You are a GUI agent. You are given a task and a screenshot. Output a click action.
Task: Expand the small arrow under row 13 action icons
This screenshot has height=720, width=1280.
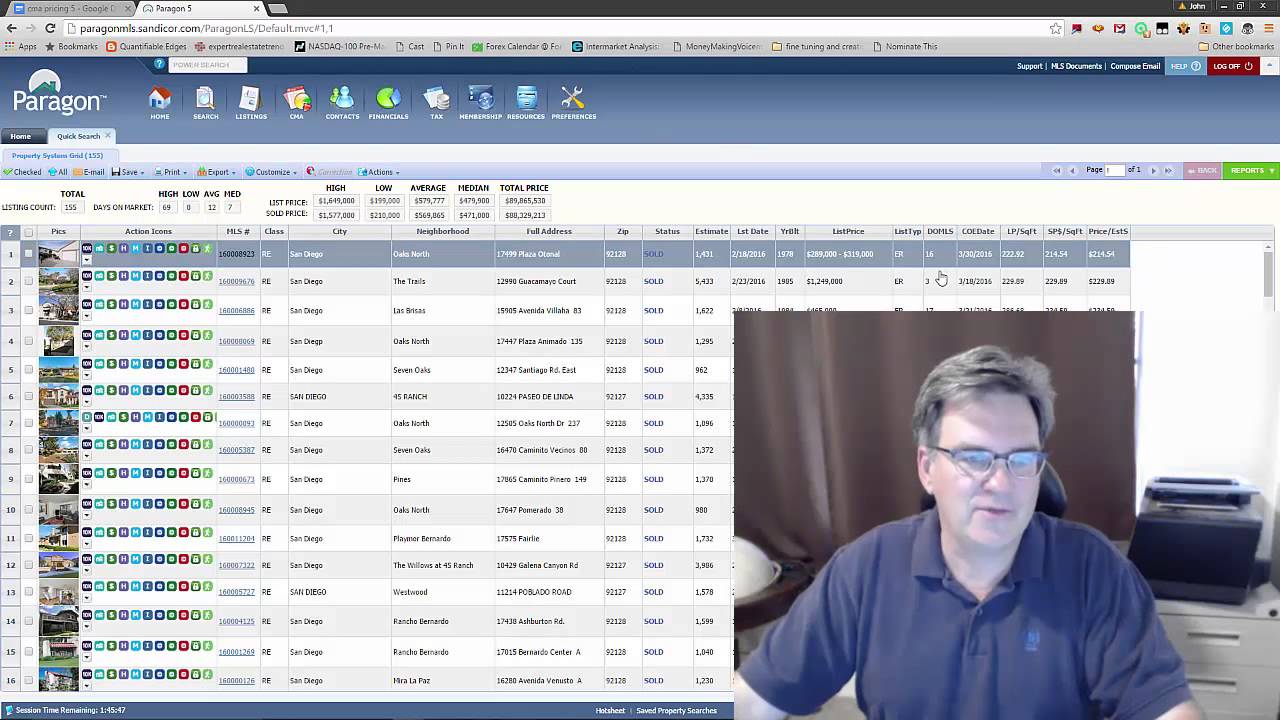click(87, 598)
